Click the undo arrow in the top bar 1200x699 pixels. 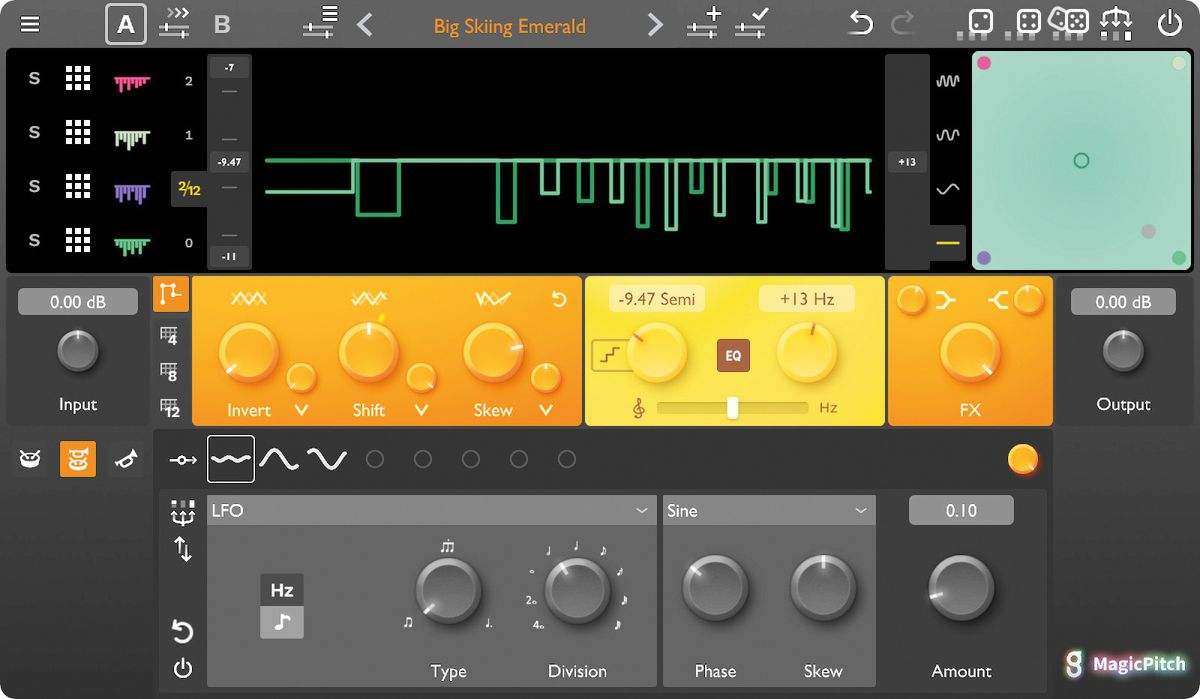tap(858, 22)
